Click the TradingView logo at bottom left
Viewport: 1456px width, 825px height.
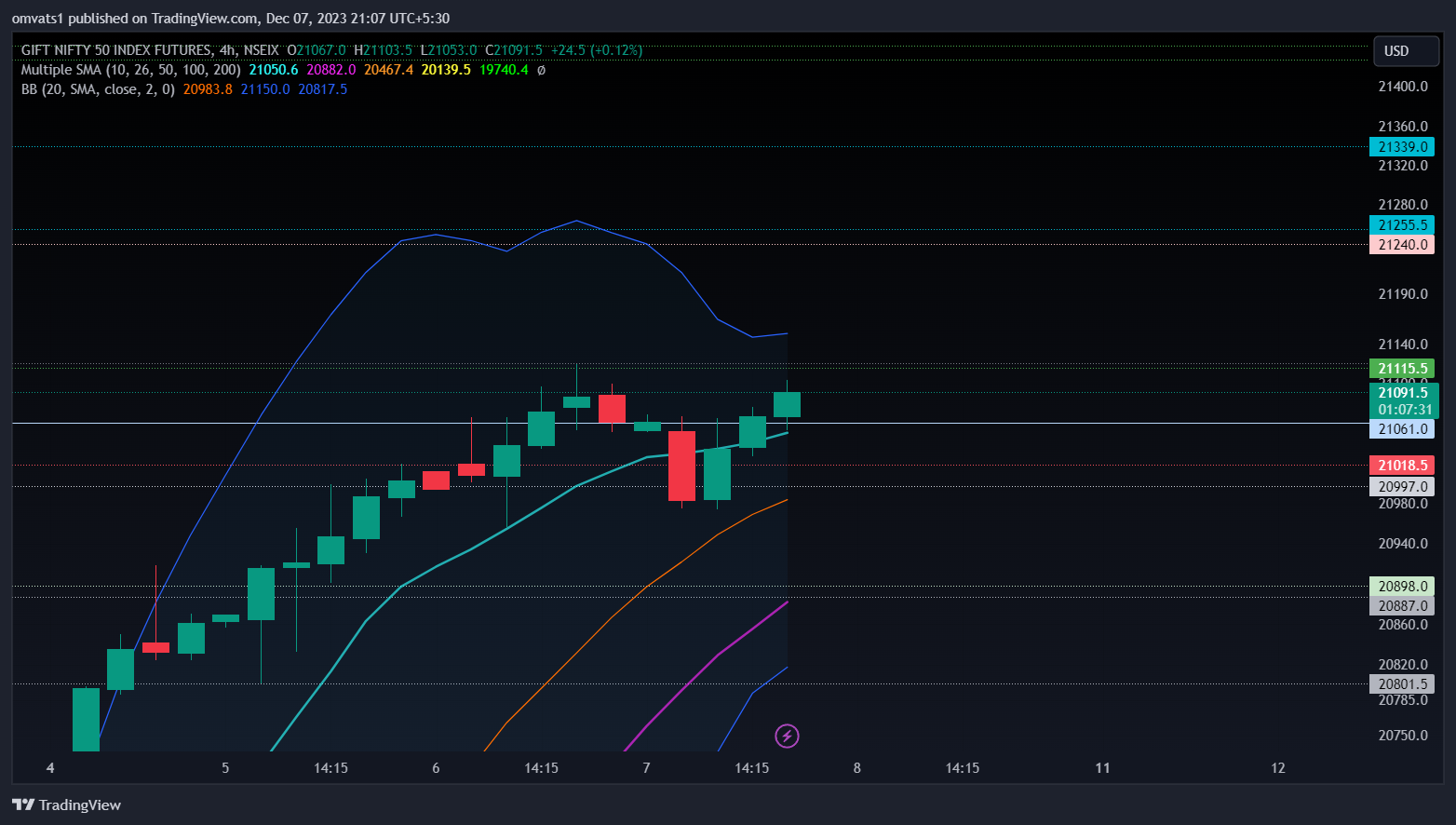coord(66,805)
